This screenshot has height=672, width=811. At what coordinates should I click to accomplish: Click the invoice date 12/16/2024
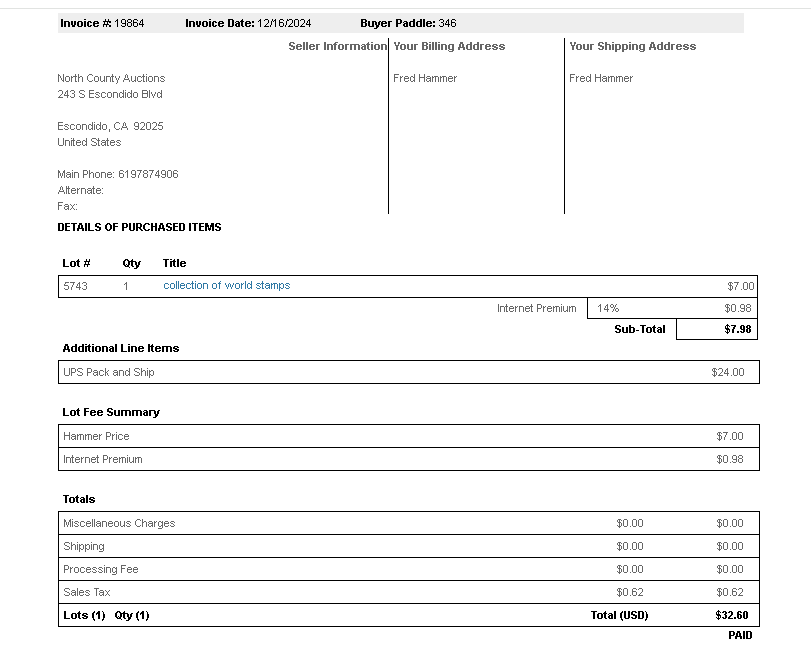pos(285,23)
